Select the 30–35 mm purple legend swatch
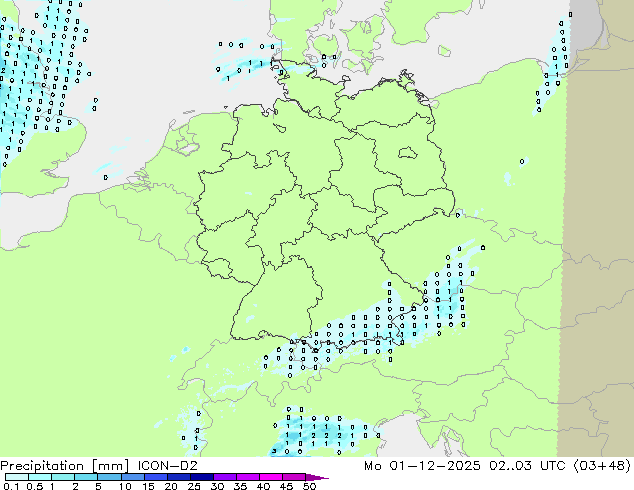 pyautogui.click(x=224, y=477)
